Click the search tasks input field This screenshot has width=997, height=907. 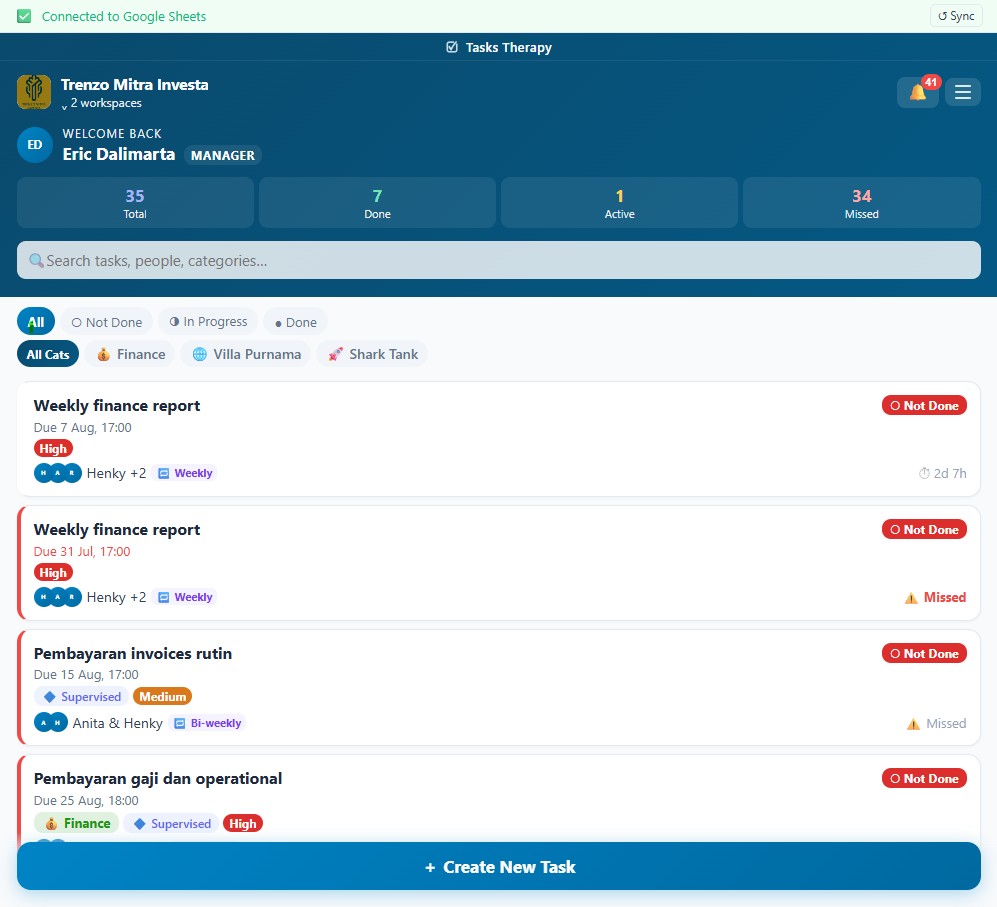pyautogui.click(x=498, y=260)
